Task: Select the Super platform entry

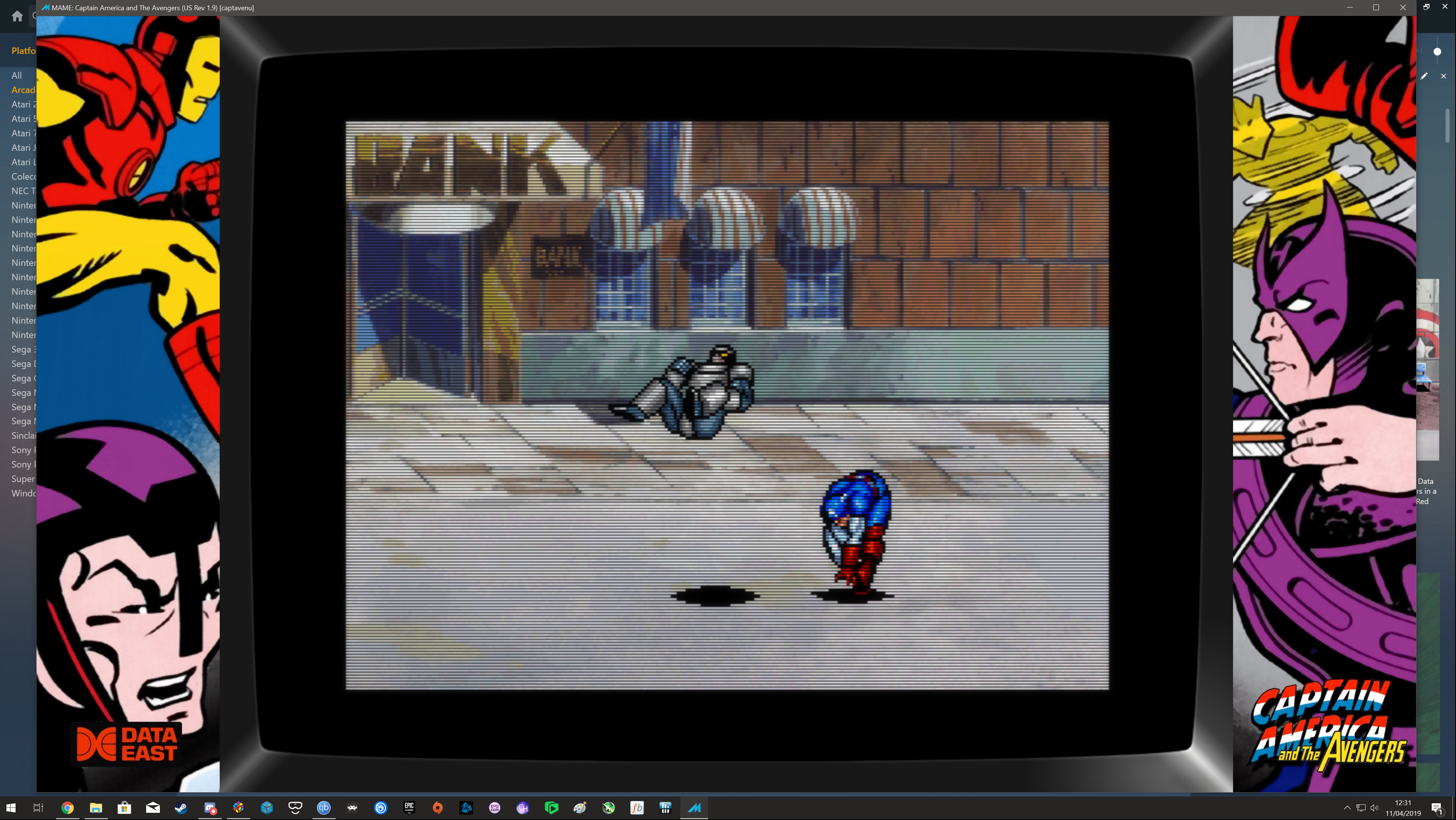Action: pos(23,479)
